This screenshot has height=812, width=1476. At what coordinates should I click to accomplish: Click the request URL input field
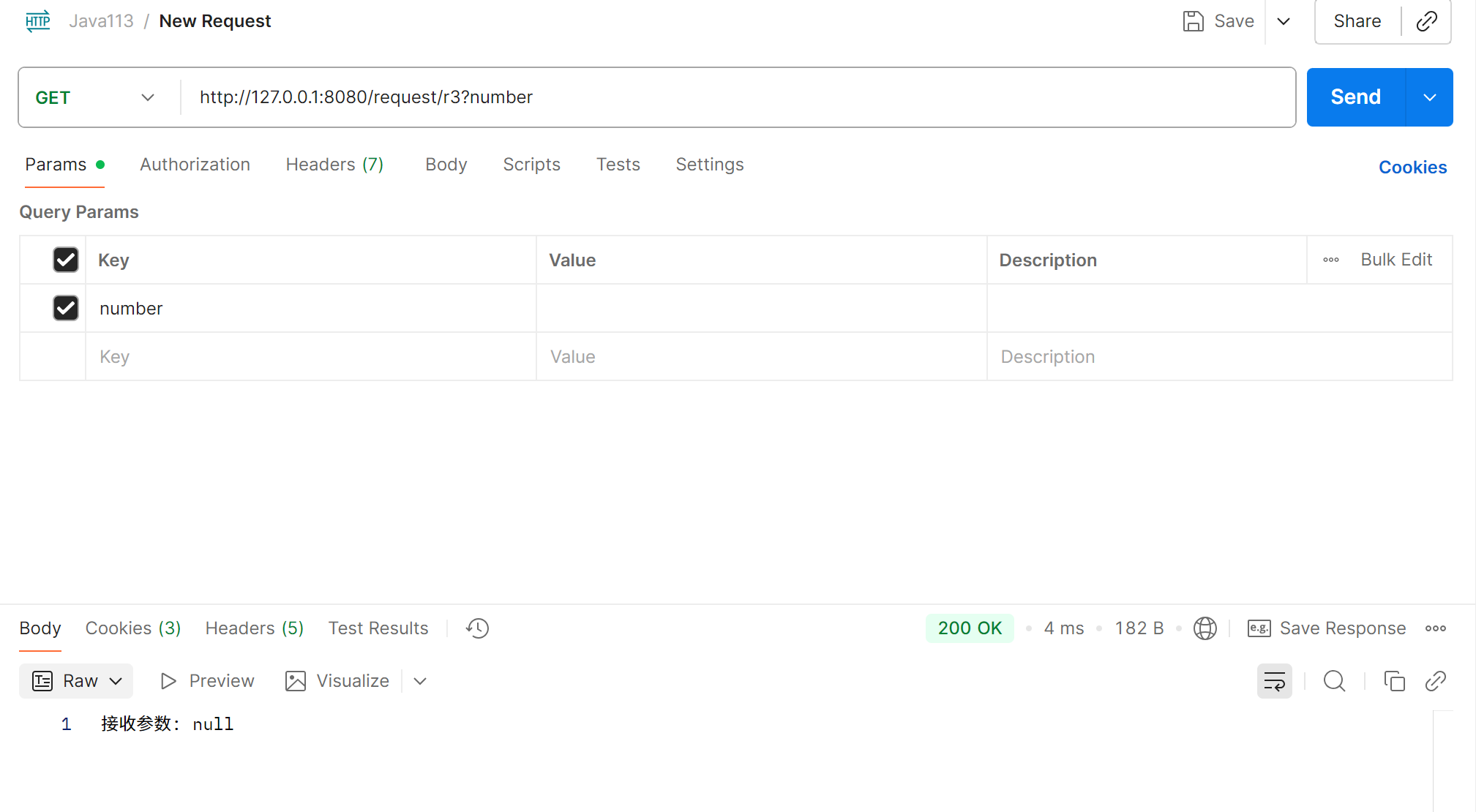coord(732,97)
